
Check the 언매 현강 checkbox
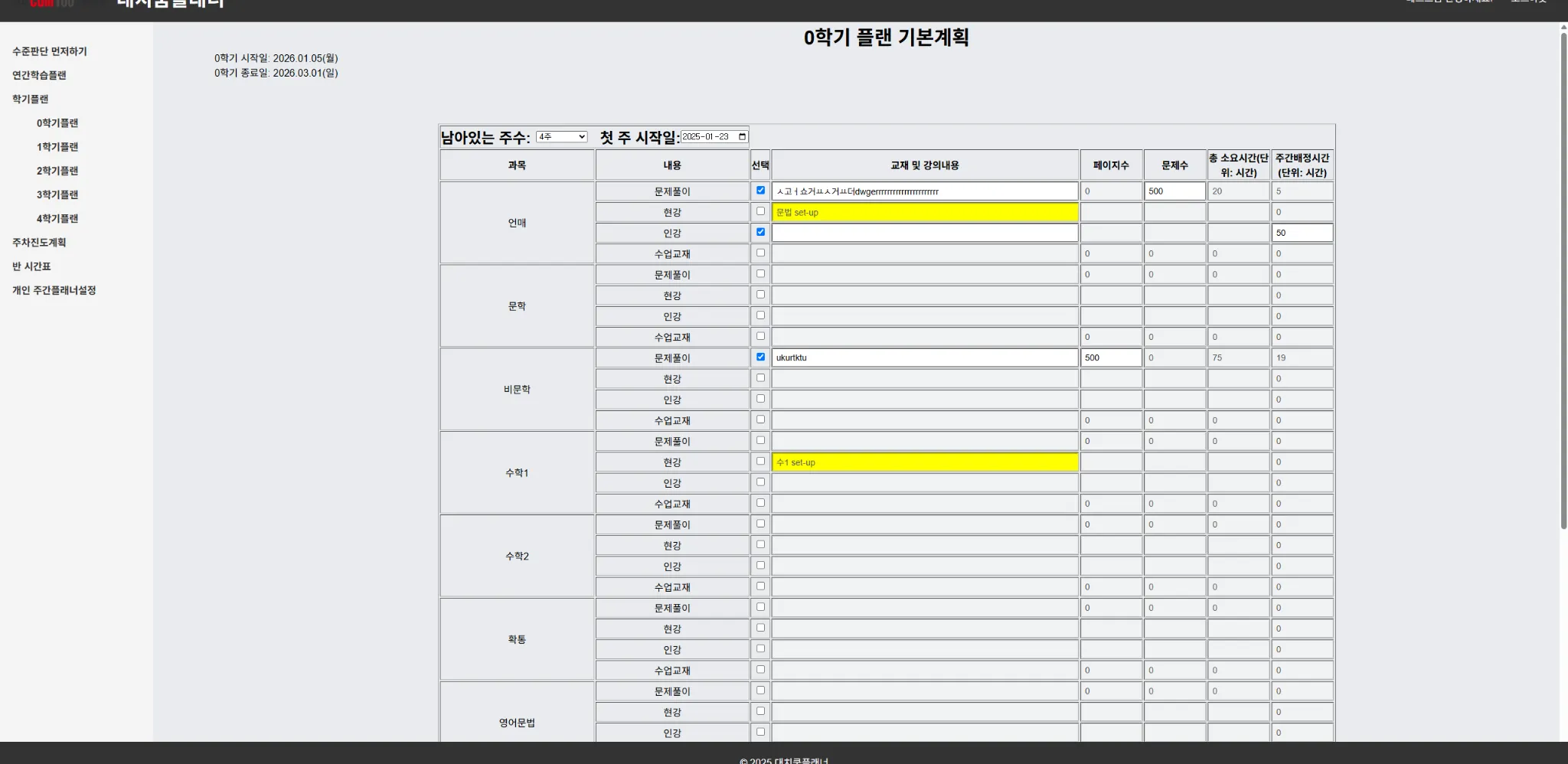[x=760, y=211]
